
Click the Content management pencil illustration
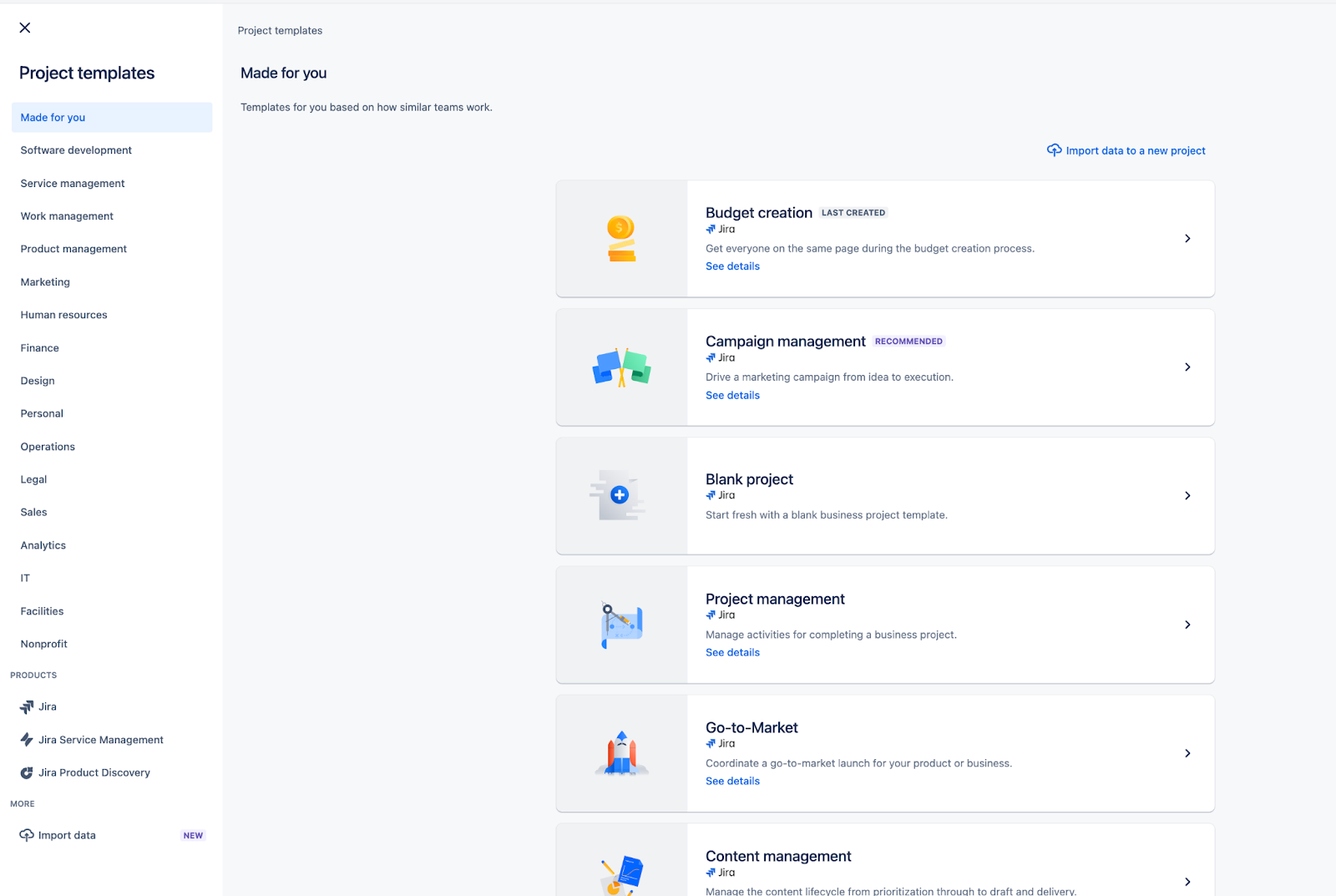pyautogui.click(x=620, y=874)
